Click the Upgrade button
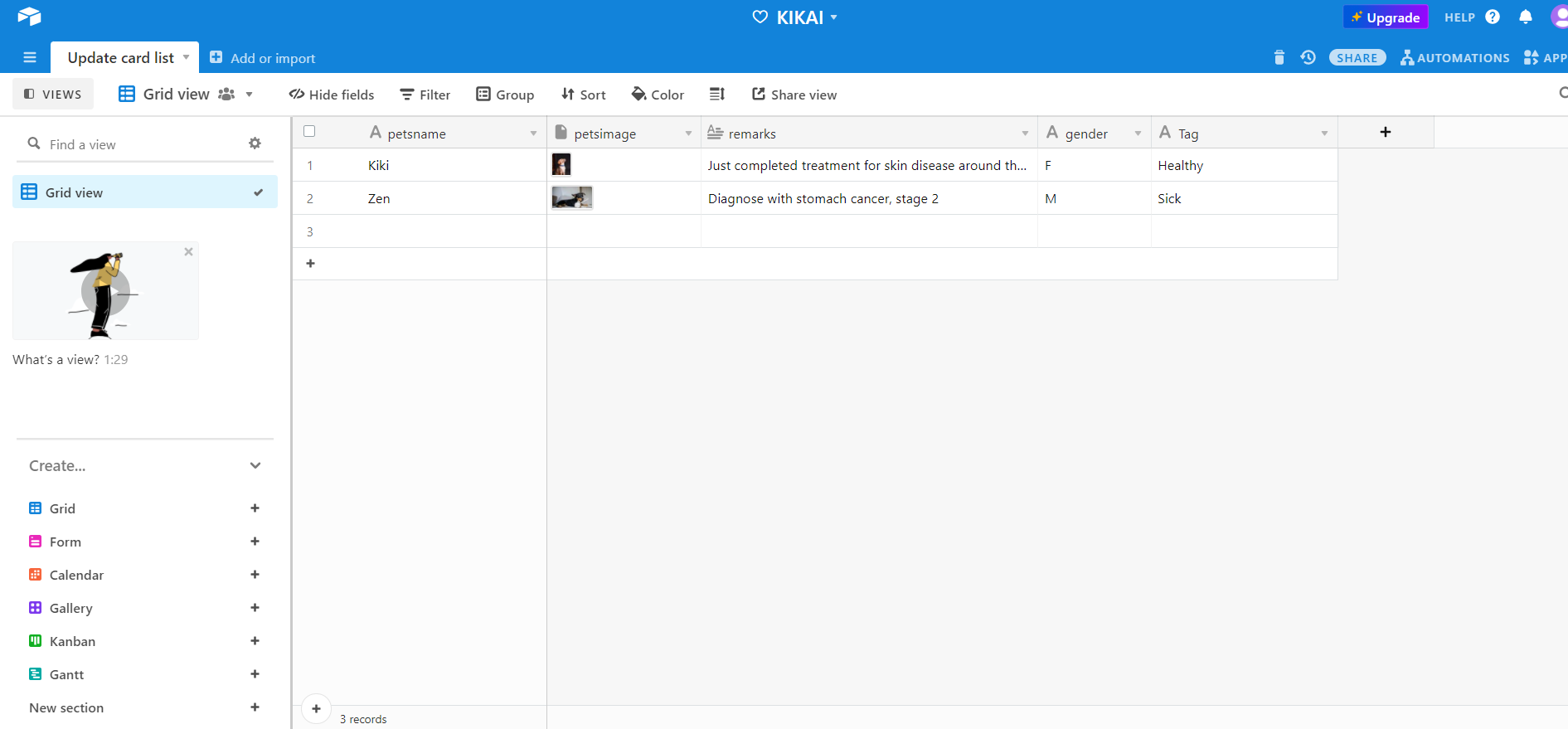The height and width of the screenshot is (729, 1568). click(1386, 17)
